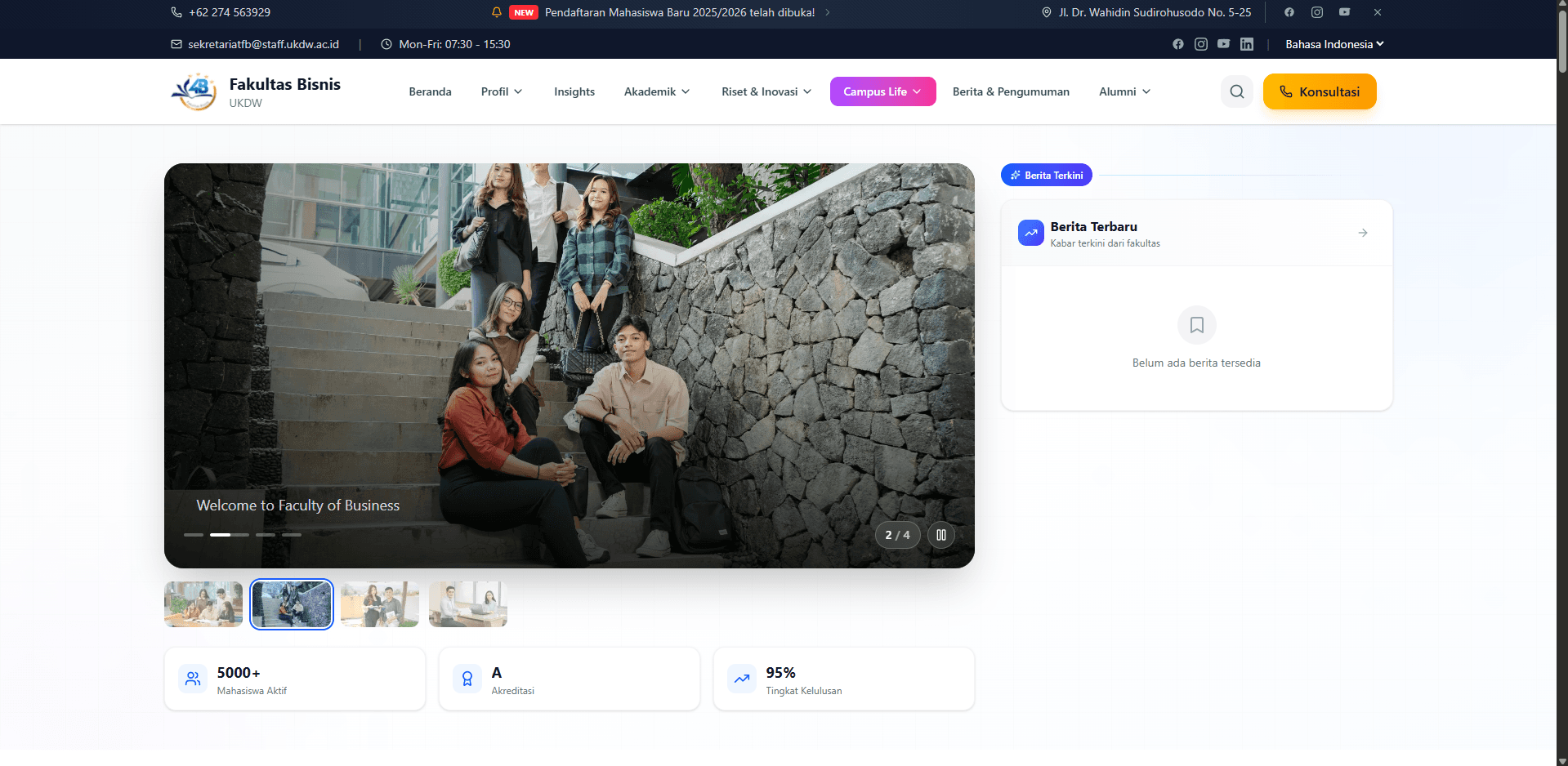The image size is (1568, 766).
Task: Click the arrow icon in Berita Terbaru
Action: 1362,233
